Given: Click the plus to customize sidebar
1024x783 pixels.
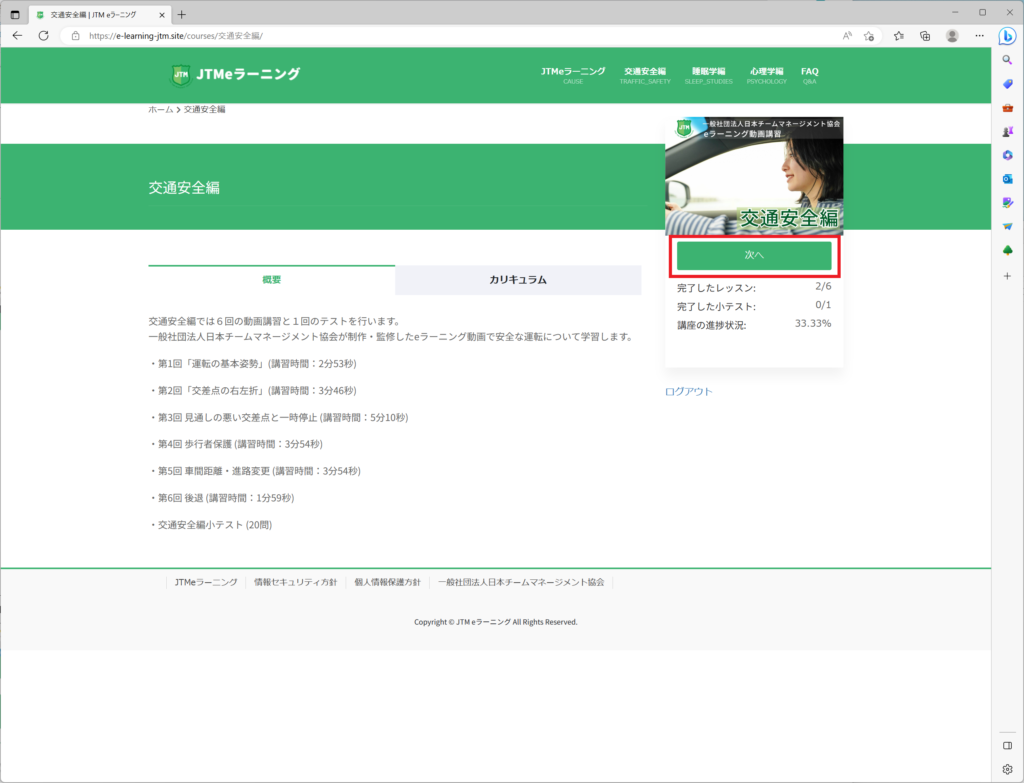Looking at the screenshot, I should [x=1007, y=274].
